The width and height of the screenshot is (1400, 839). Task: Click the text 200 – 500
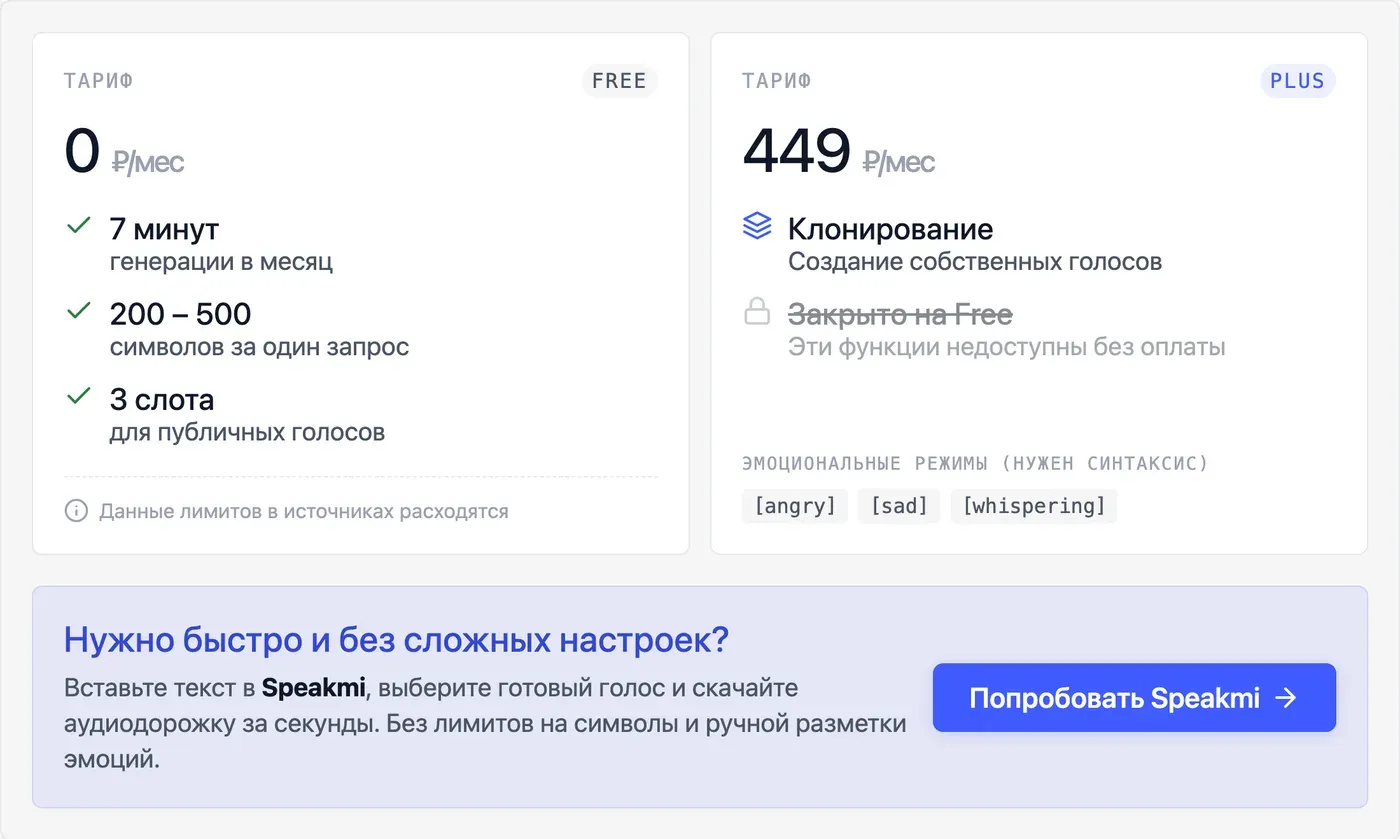tap(180, 314)
